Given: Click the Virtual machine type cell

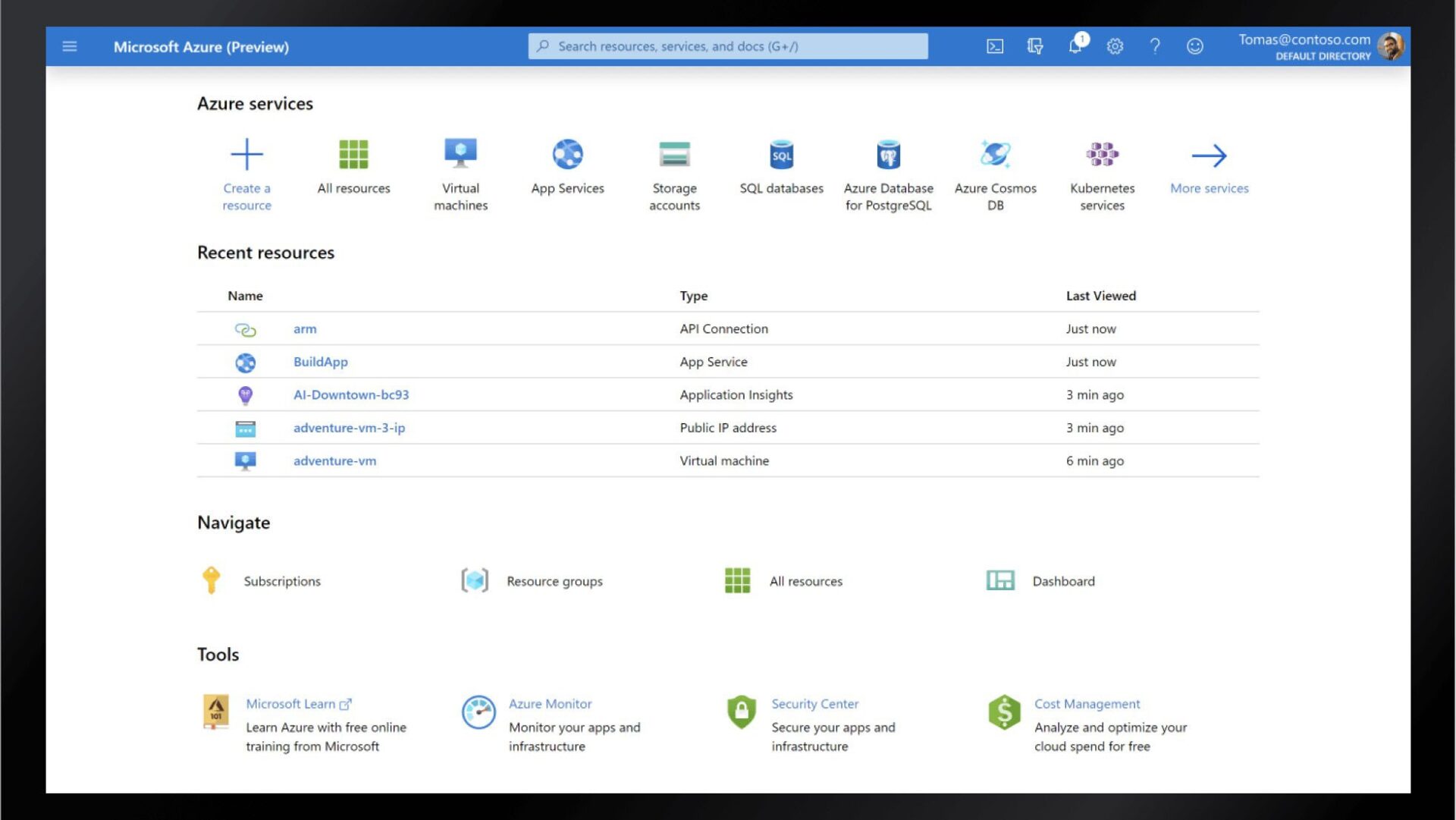Looking at the screenshot, I should click(723, 460).
